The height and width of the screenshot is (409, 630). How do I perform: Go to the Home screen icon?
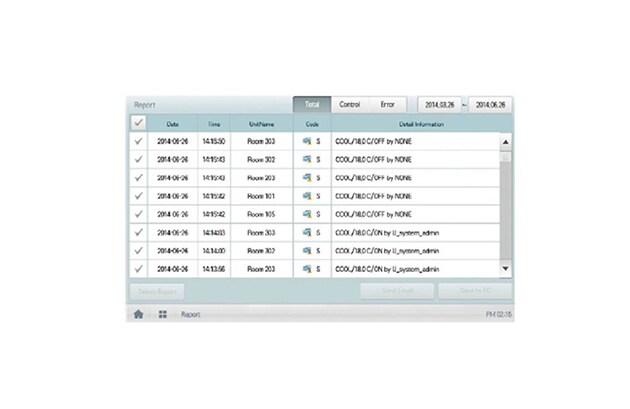[138, 313]
